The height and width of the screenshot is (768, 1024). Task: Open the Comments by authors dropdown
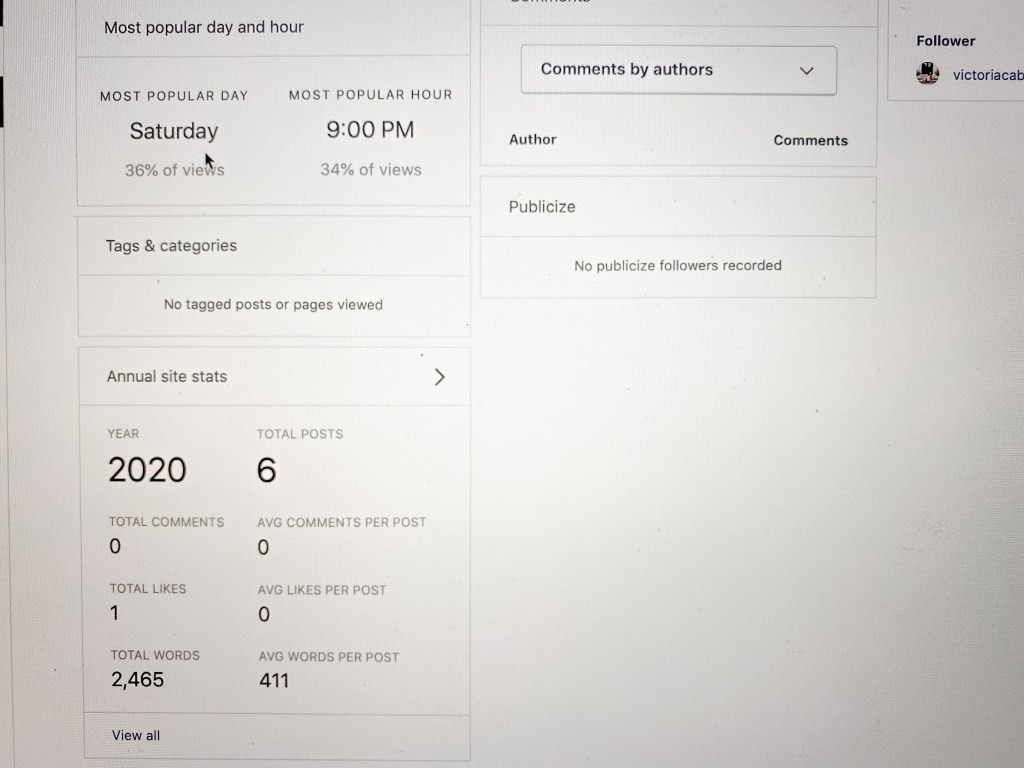(678, 70)
